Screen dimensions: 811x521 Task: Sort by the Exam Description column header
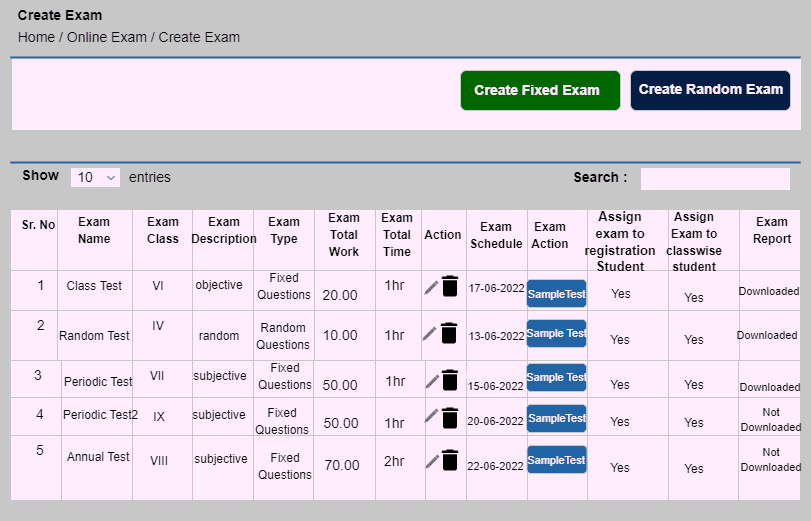click(x=223, y=230)
